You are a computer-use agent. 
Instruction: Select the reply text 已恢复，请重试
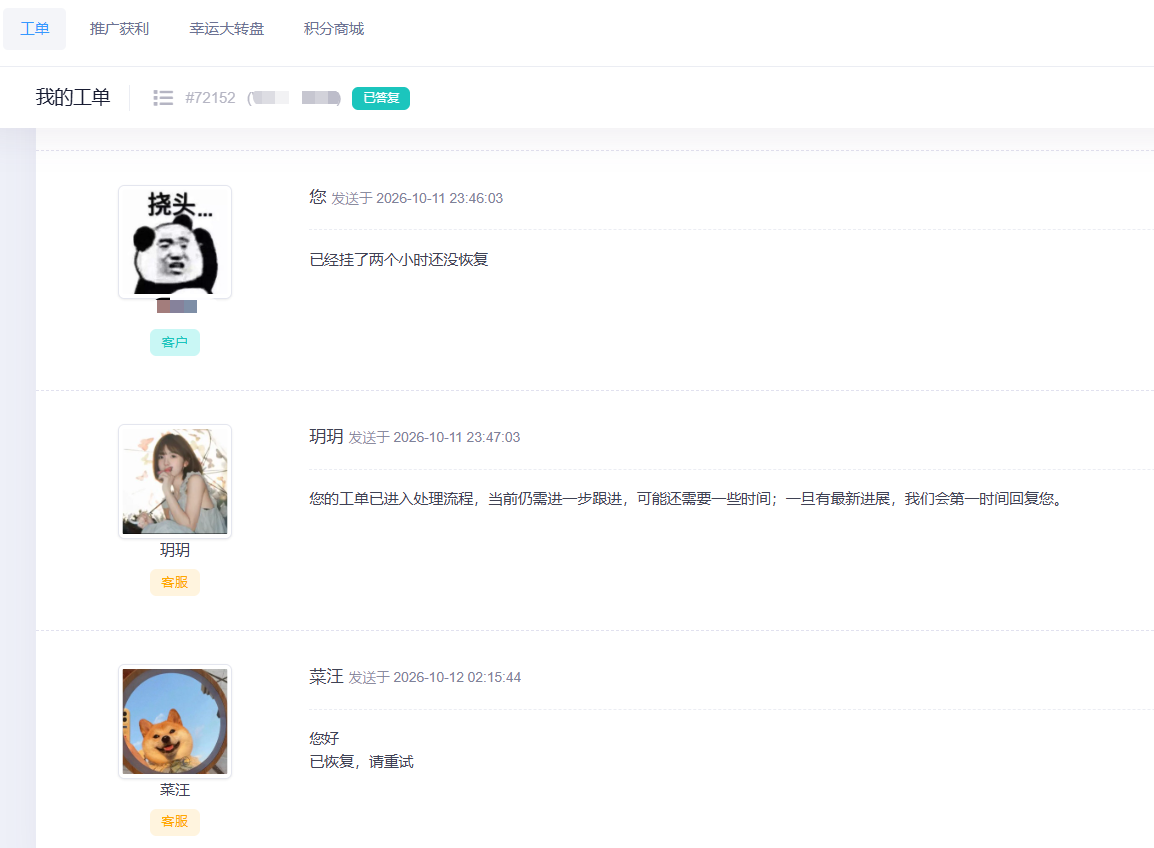coord(361,762)
